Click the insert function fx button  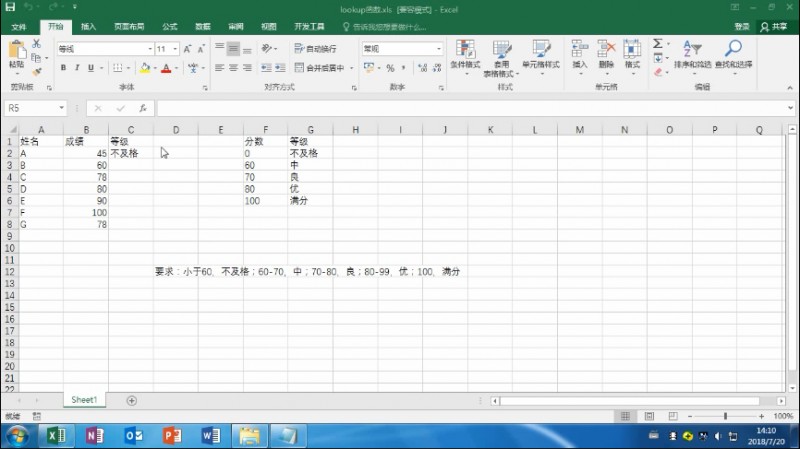point(143,108)
